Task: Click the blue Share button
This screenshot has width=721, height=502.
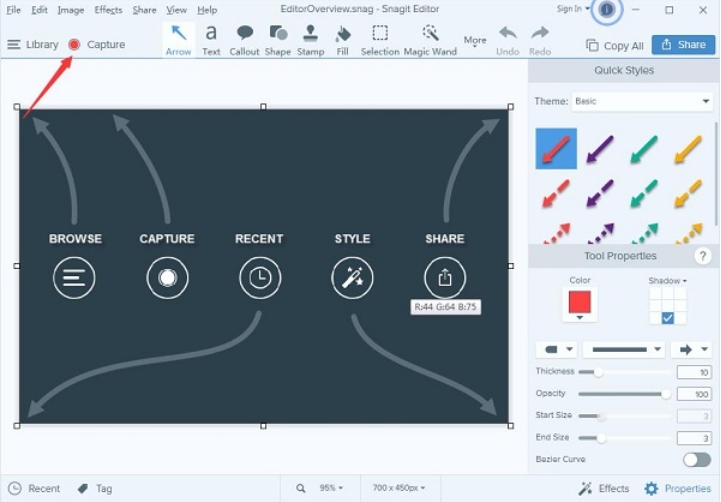Action: (x=683, y=45)
